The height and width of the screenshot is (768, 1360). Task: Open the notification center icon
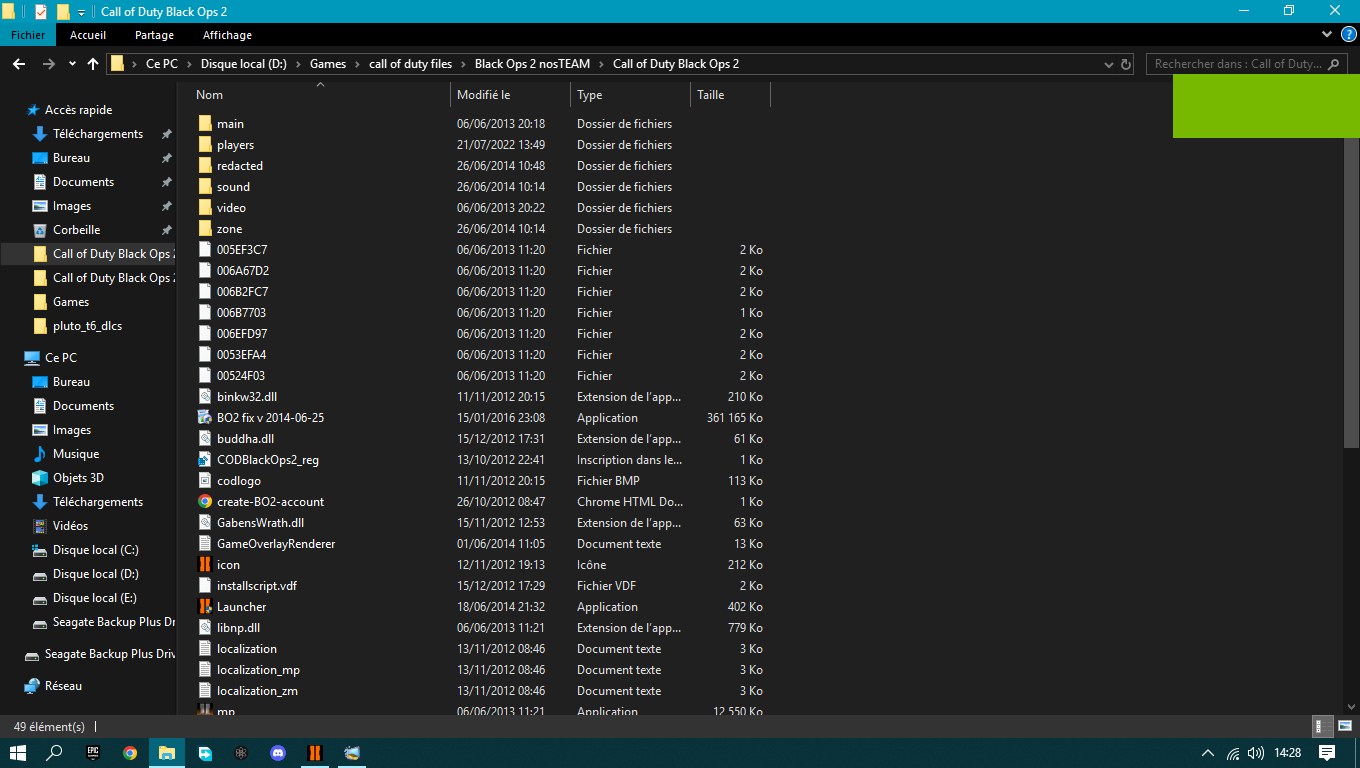1327,753
